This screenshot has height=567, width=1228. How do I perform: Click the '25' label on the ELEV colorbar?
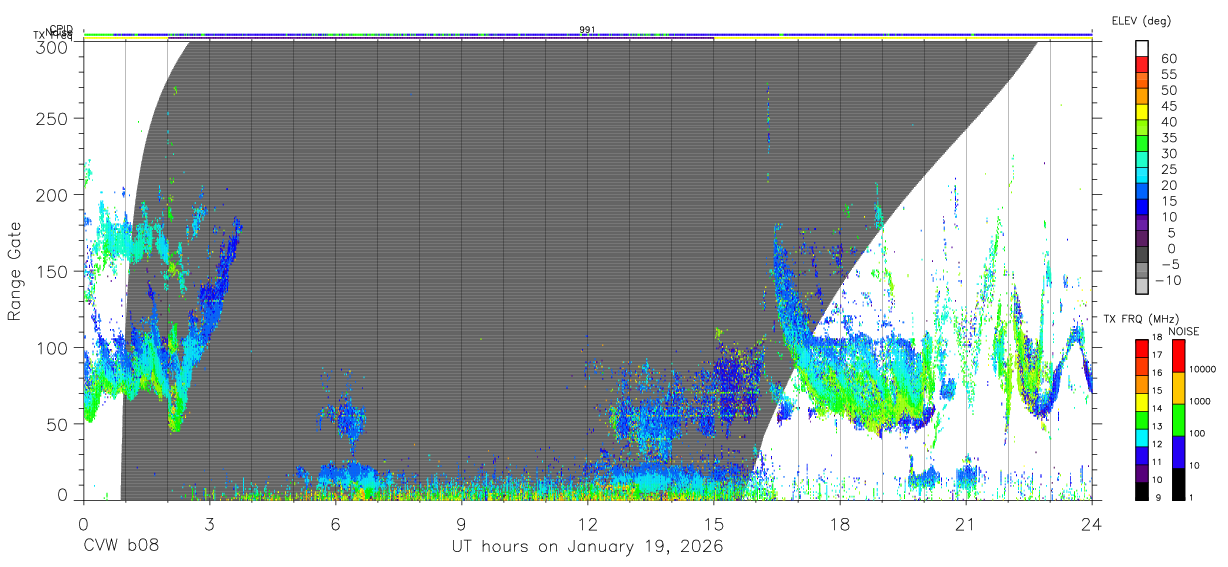click(x=1168, y=169)
